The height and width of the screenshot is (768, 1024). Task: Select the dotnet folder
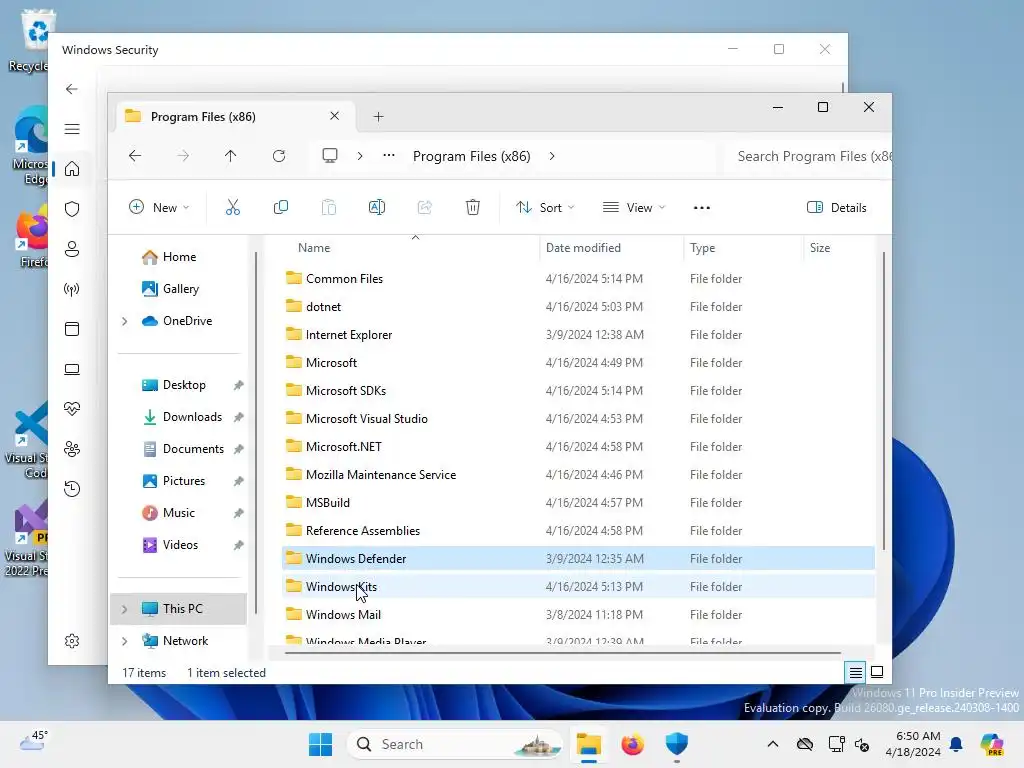click(x=578, y=307)
